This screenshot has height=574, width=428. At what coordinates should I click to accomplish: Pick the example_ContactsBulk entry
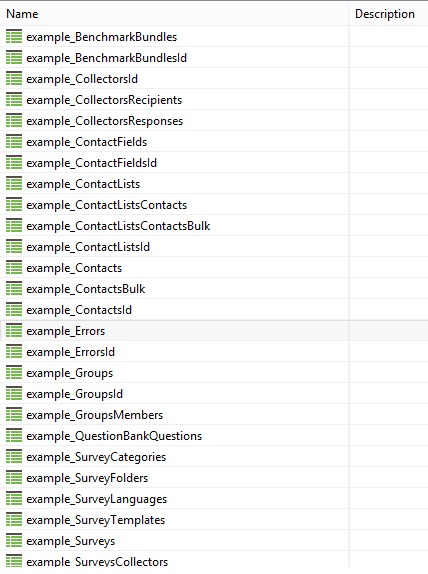point(174,289)
